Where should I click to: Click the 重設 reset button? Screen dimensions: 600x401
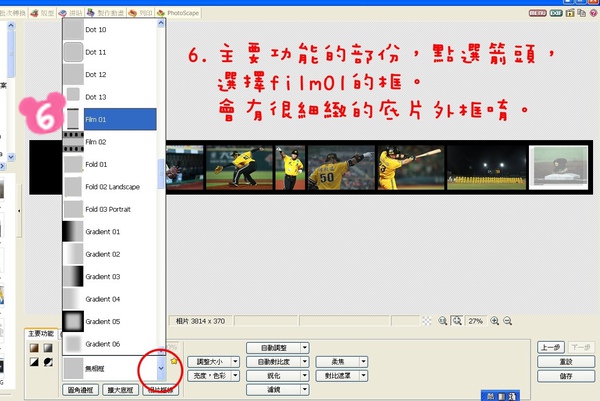566,362
